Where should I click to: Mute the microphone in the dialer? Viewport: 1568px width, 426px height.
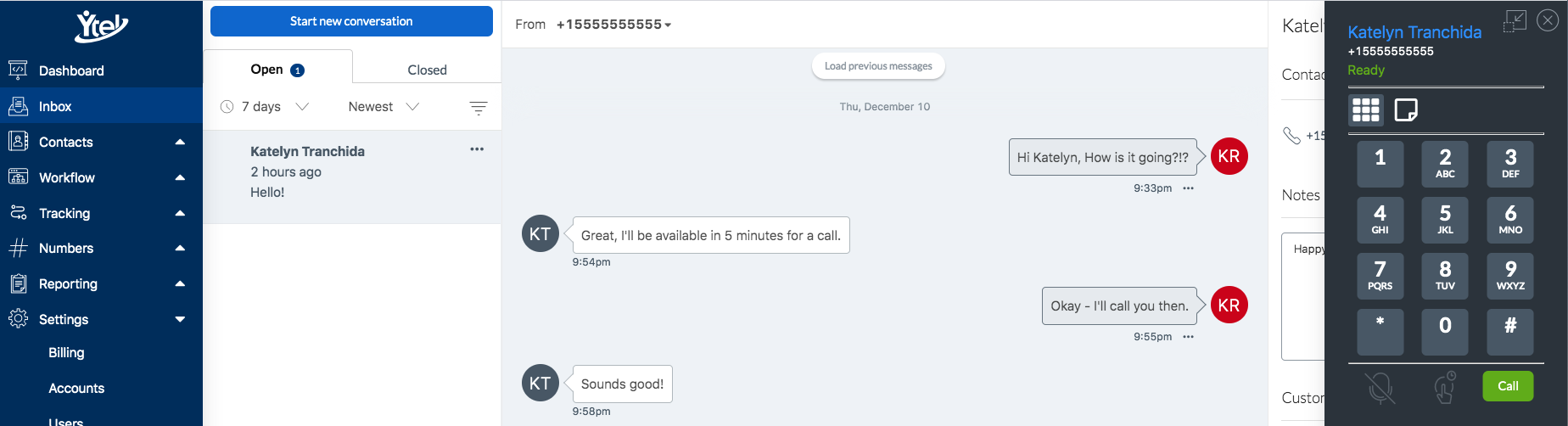click(1380, 387)
